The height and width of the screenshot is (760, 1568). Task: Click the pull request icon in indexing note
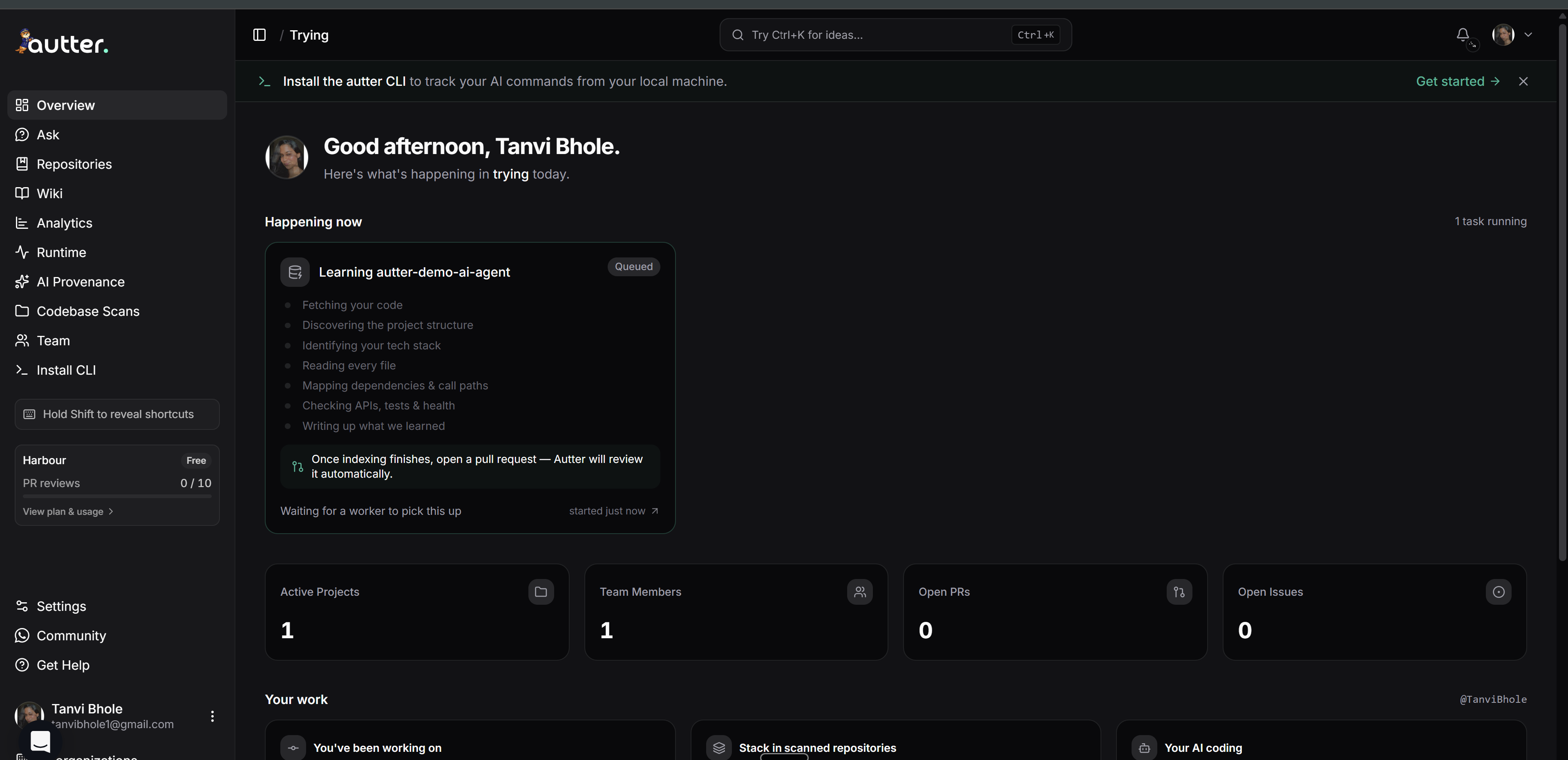click(x=297, y=467)
